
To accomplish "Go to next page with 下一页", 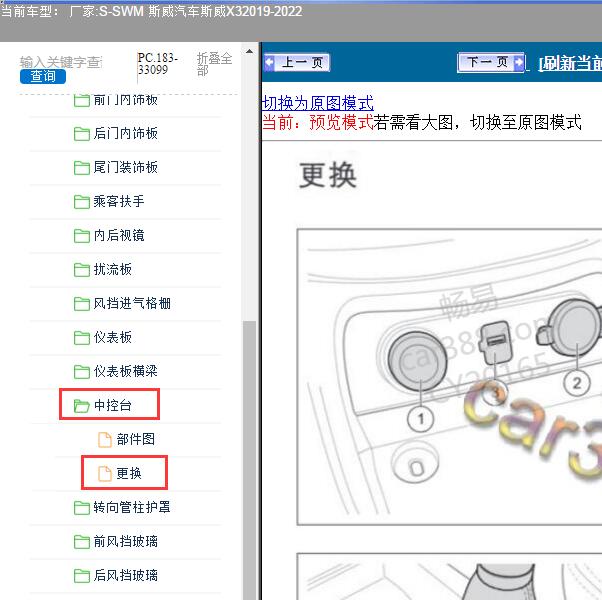I will coord(491,62).
